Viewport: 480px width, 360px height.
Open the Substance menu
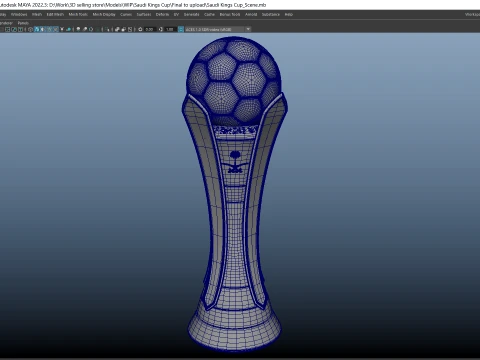click(271, 14)
